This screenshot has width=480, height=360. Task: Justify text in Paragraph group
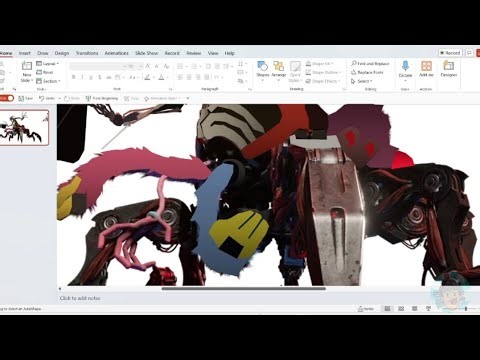coord(206,77)
